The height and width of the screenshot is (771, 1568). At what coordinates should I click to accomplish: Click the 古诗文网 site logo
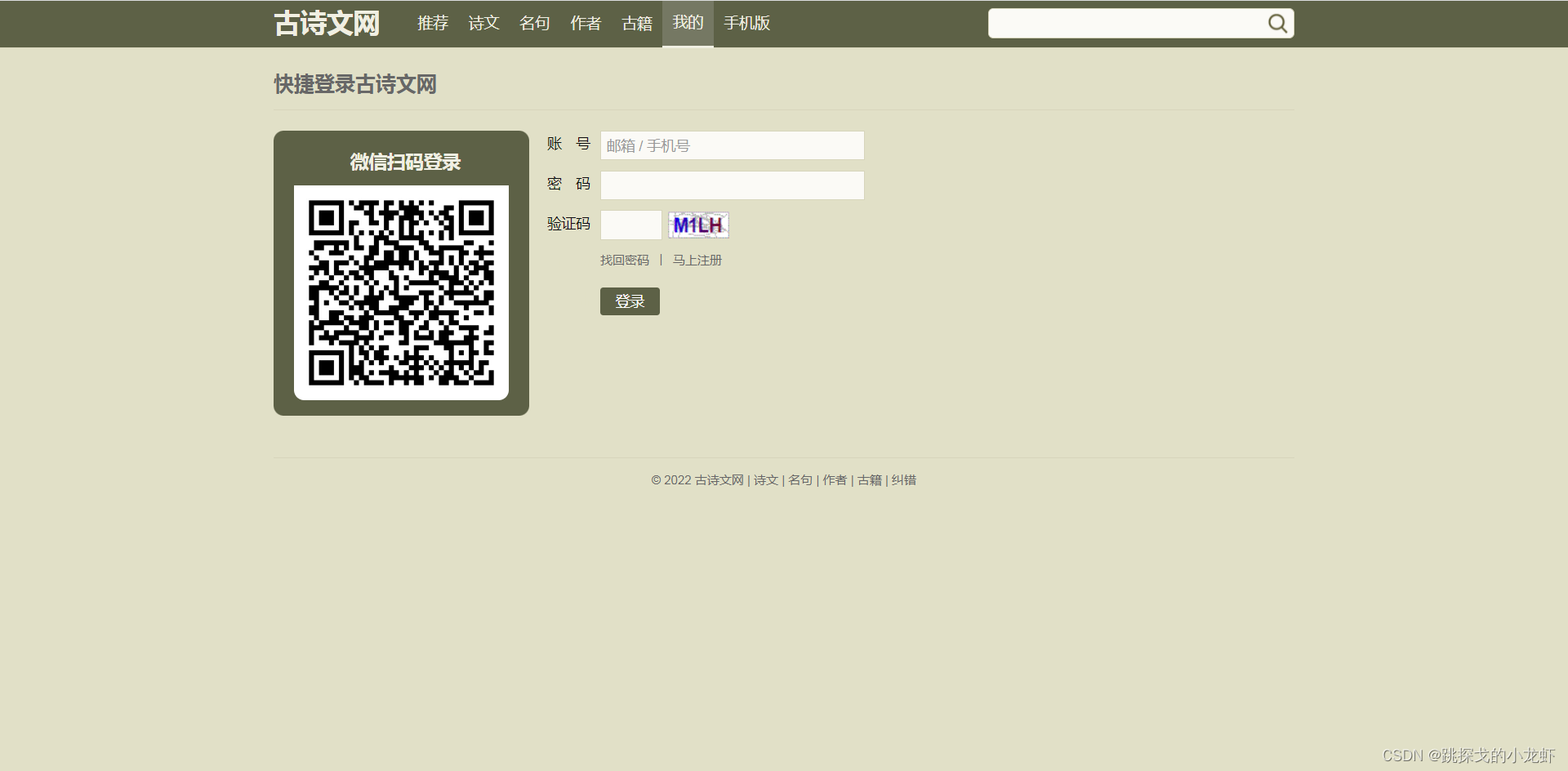327,24
